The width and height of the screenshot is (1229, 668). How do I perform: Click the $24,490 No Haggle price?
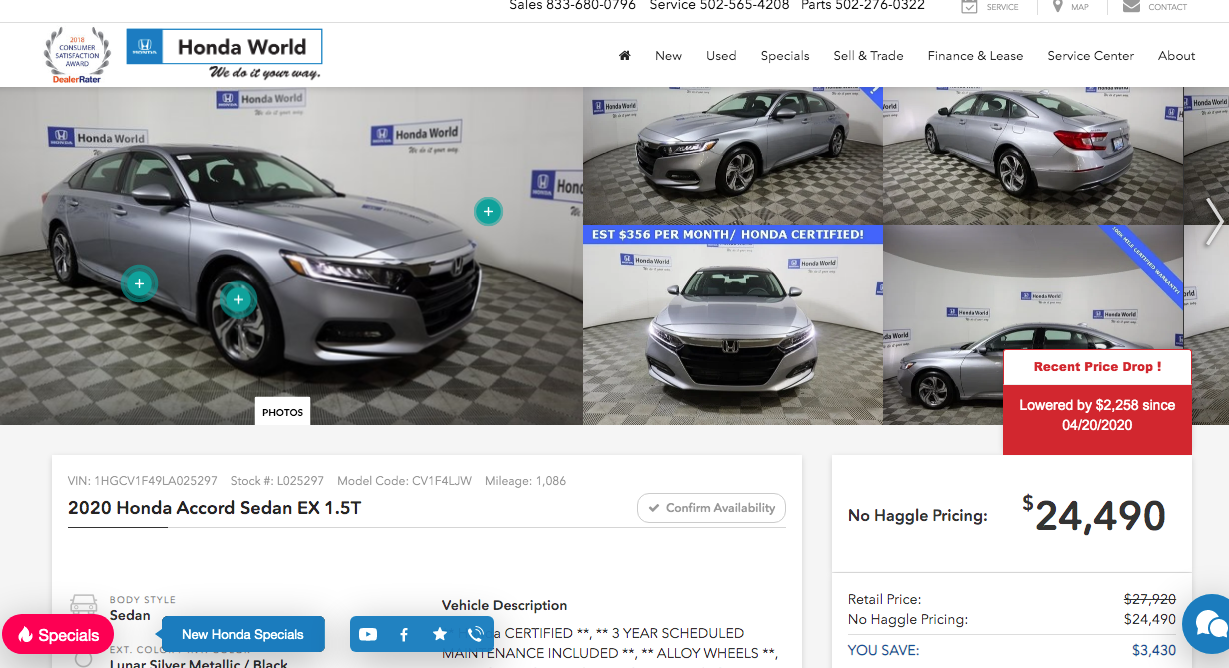tap(1094, 516)
